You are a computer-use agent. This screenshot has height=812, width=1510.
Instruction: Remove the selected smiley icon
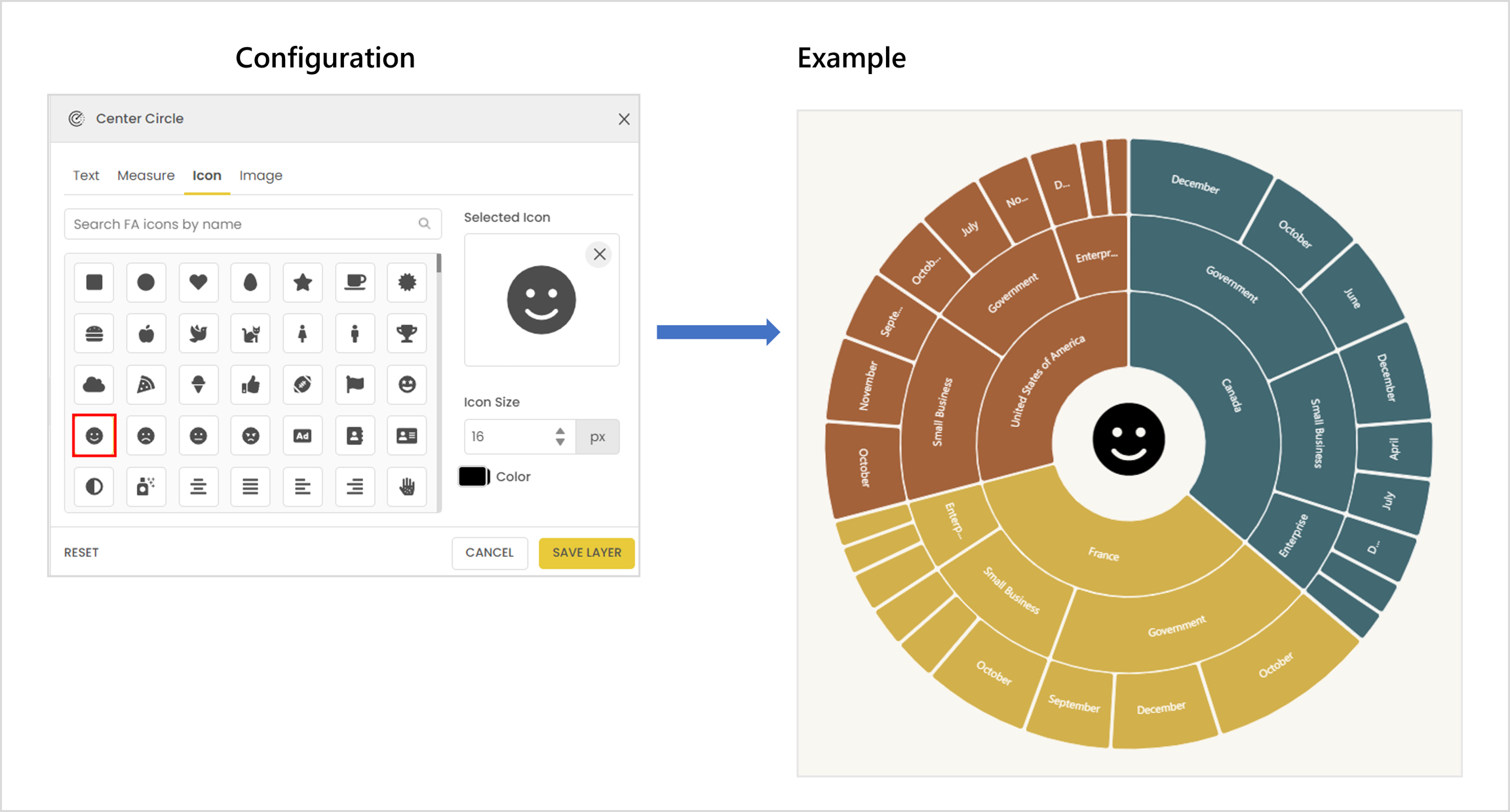(599, 254)
